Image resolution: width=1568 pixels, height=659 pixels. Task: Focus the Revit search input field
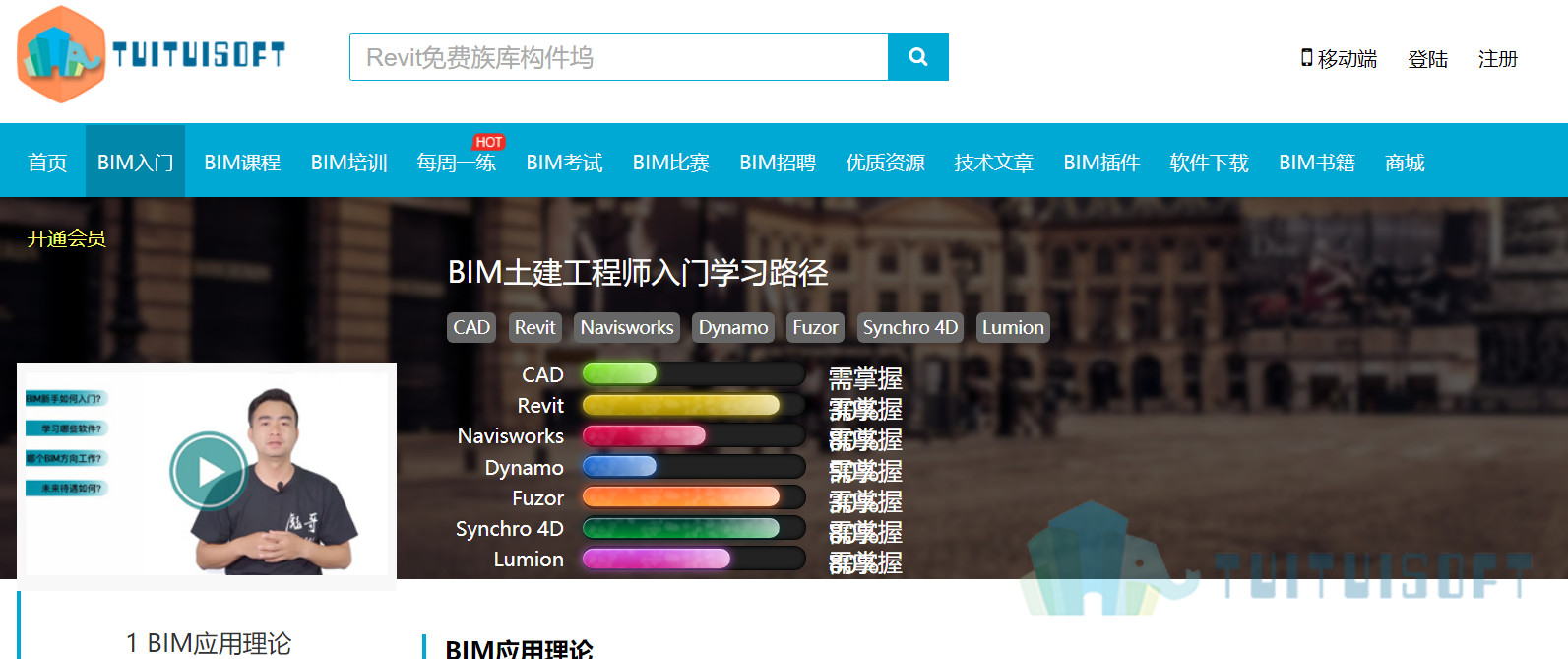(619, 57)
